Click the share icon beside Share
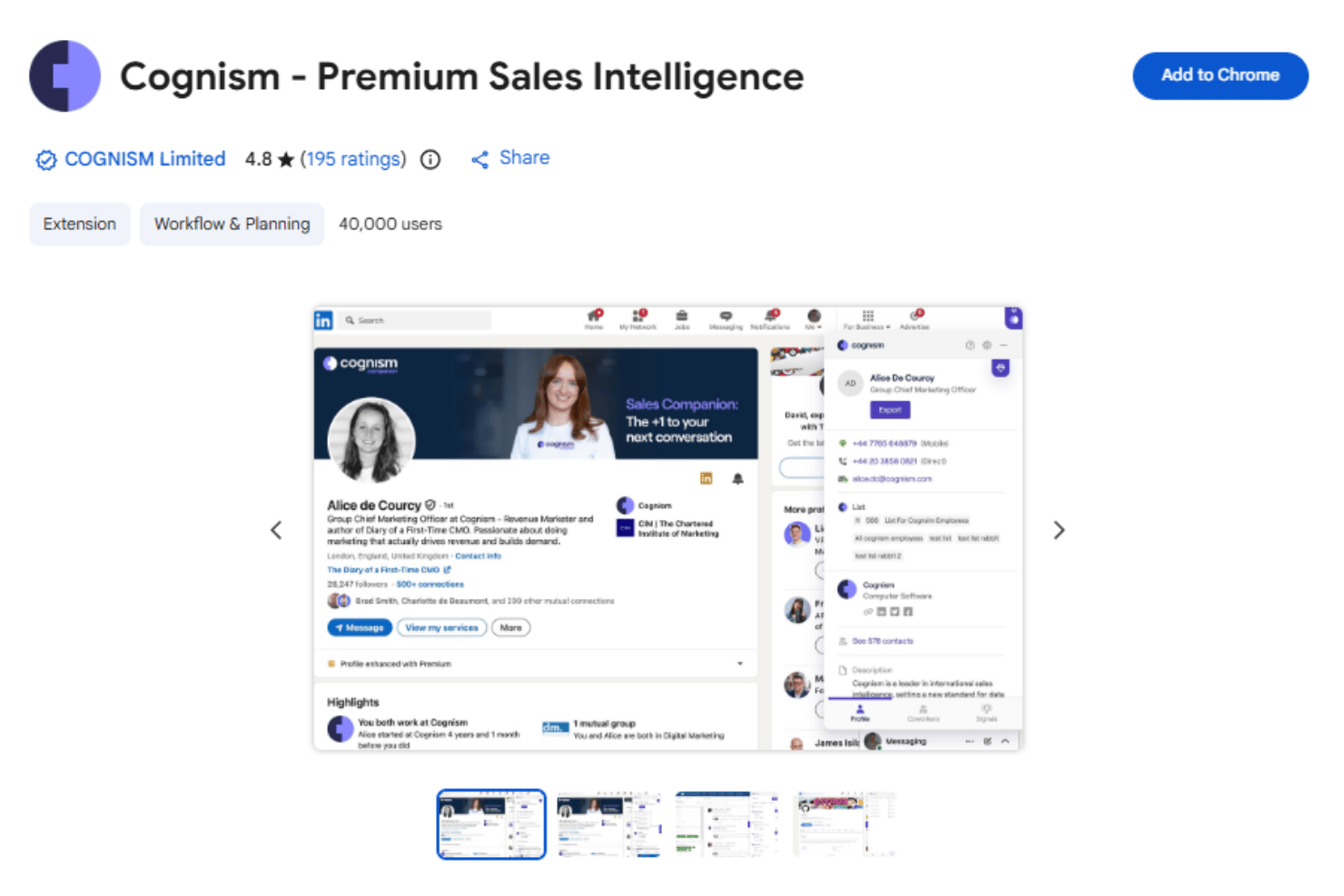Viewport: 1344px width, 896px height. tap(479, 160)
